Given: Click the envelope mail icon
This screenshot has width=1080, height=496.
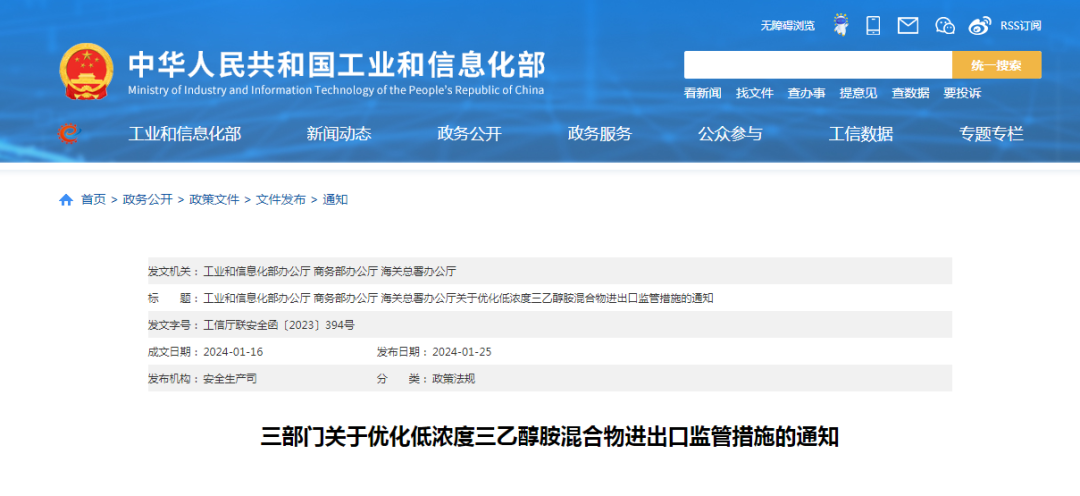Looking at the screenshot, I should 908,25.
